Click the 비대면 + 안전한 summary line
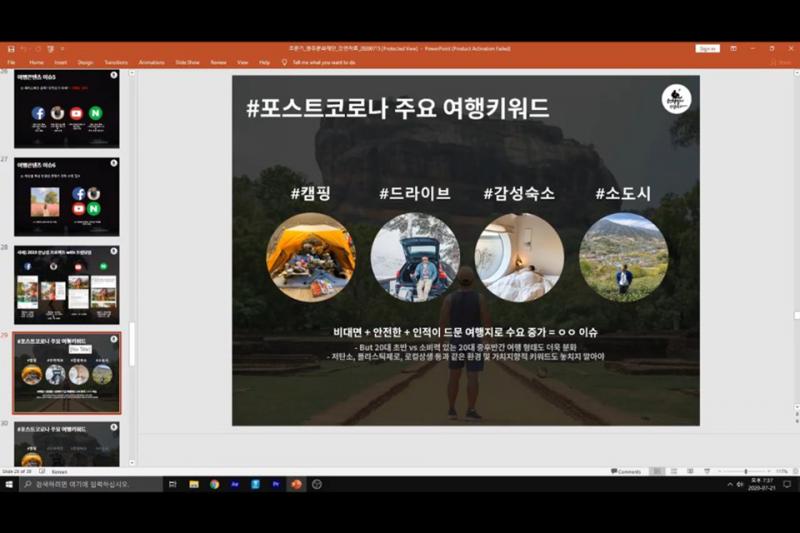This screenshot has height=533, width=800. tap(465, 332)
